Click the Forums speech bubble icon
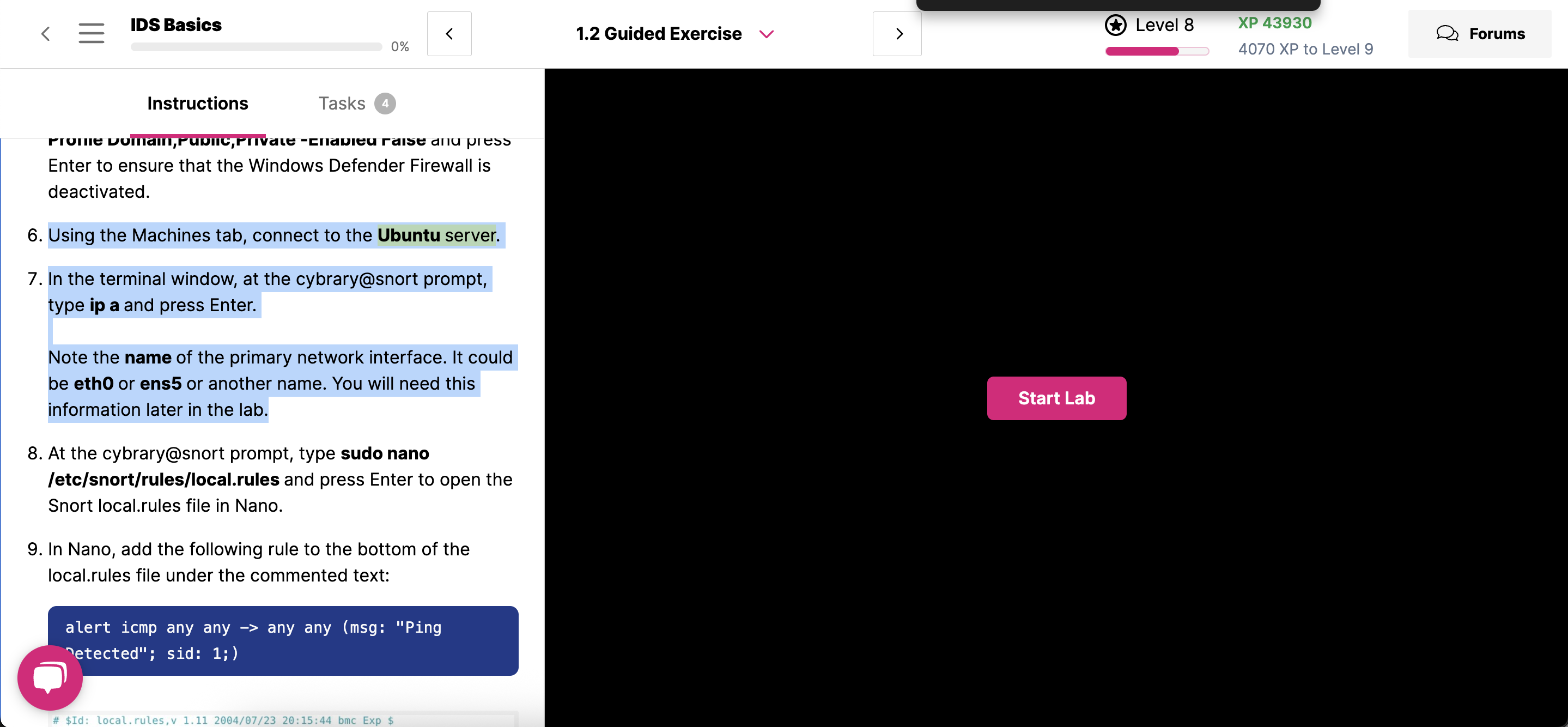Viewport: 1568px width, 727px height. click(1447, 33)
